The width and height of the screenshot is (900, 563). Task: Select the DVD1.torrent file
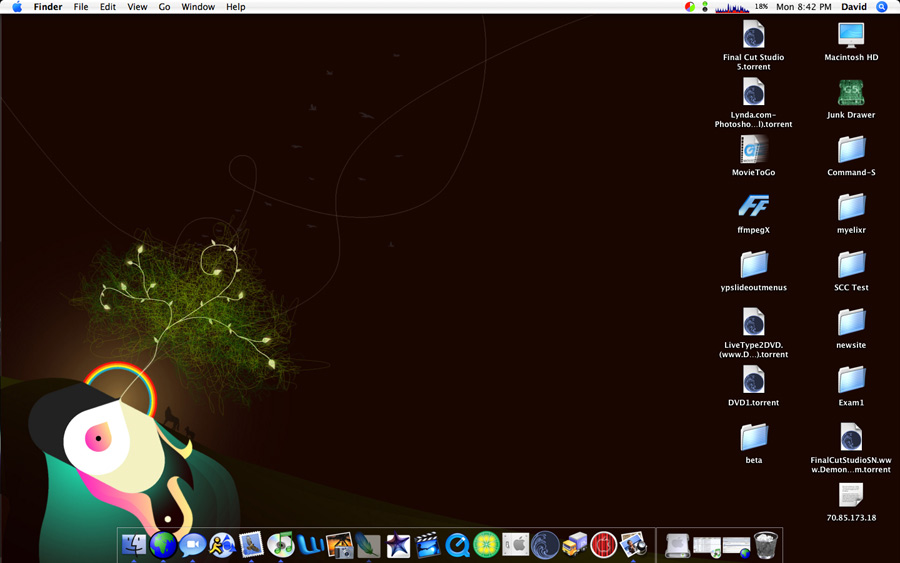[753, 380]
